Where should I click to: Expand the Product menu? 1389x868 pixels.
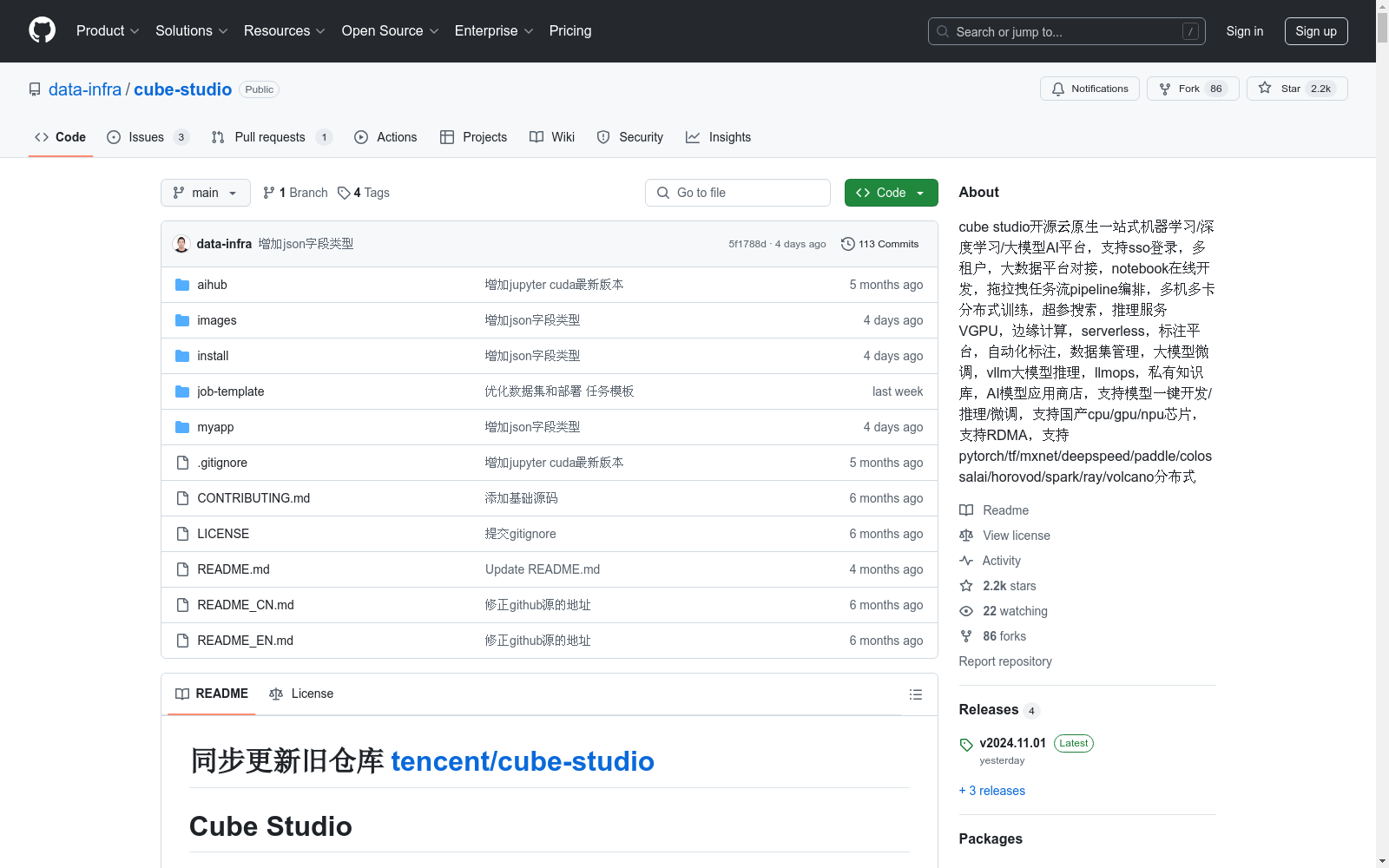click(x=108, y=30)
